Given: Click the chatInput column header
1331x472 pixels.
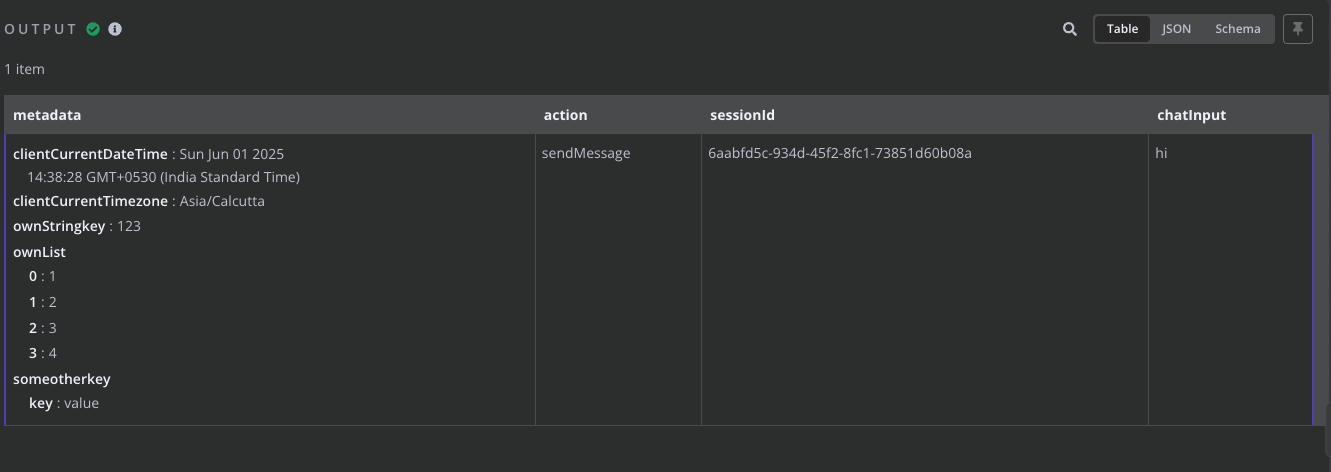Looking at the screenshot, I should pyautogui.click(x=1191, y=115).
